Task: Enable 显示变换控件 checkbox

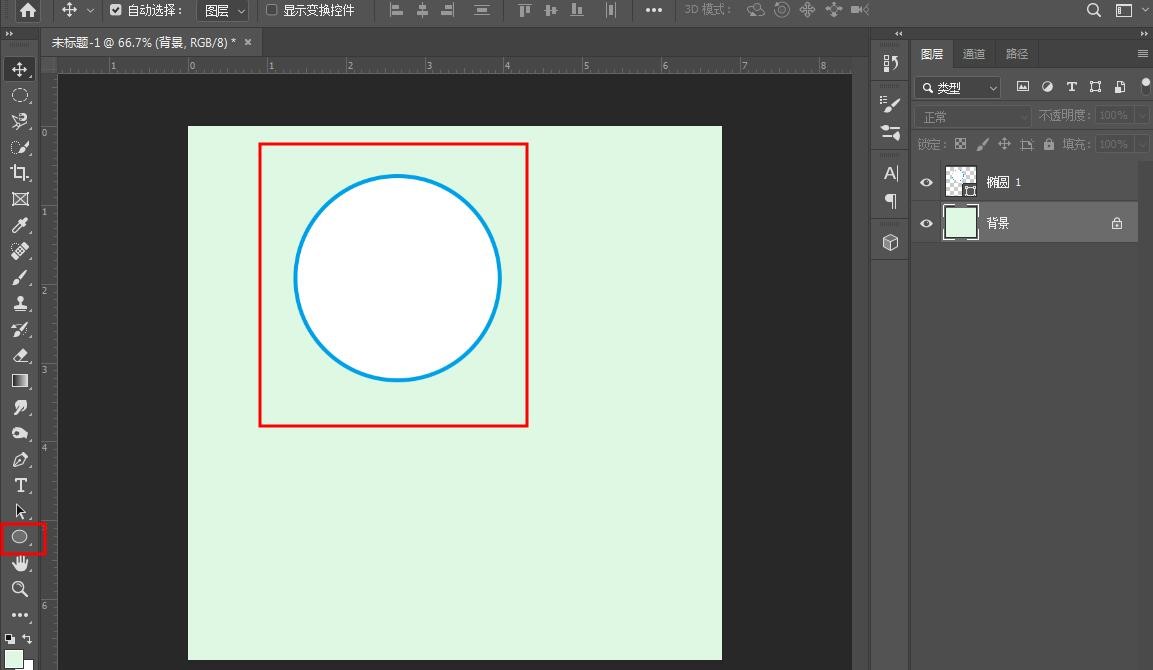Action: [271, 10]
